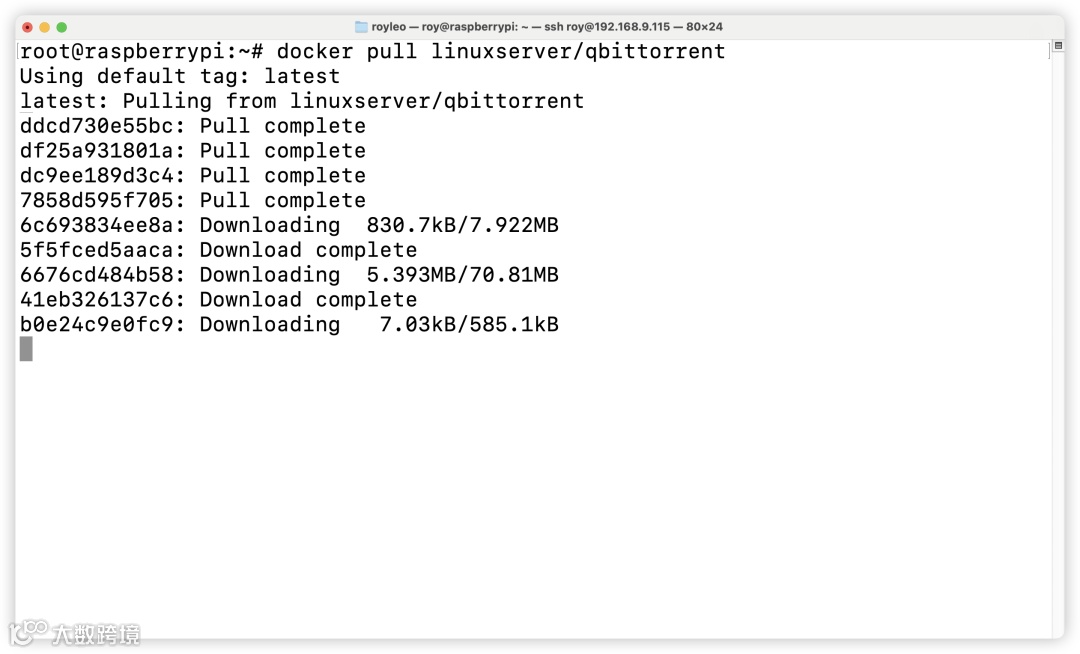Click the watermark logo at bottom left
Image resolution: width=1080 pixels, height=654 pixels.
pyautogui.click(x=74, y=633)
